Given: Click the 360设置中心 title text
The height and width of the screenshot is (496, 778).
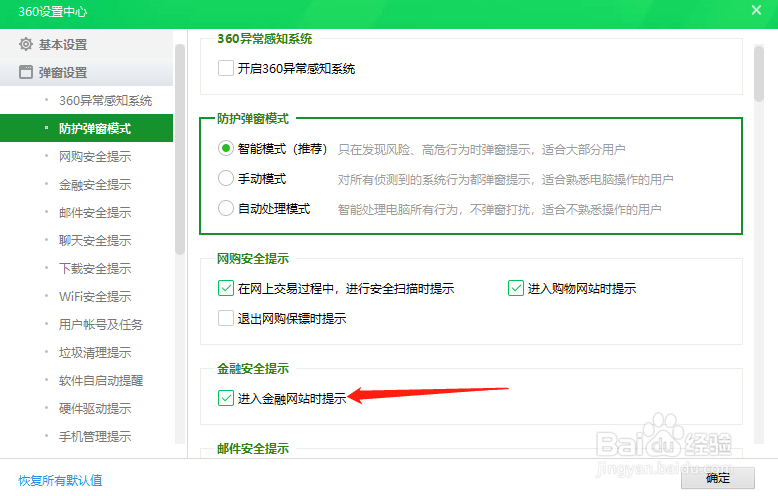Looking at the screenshot, I should click(53, 11).
